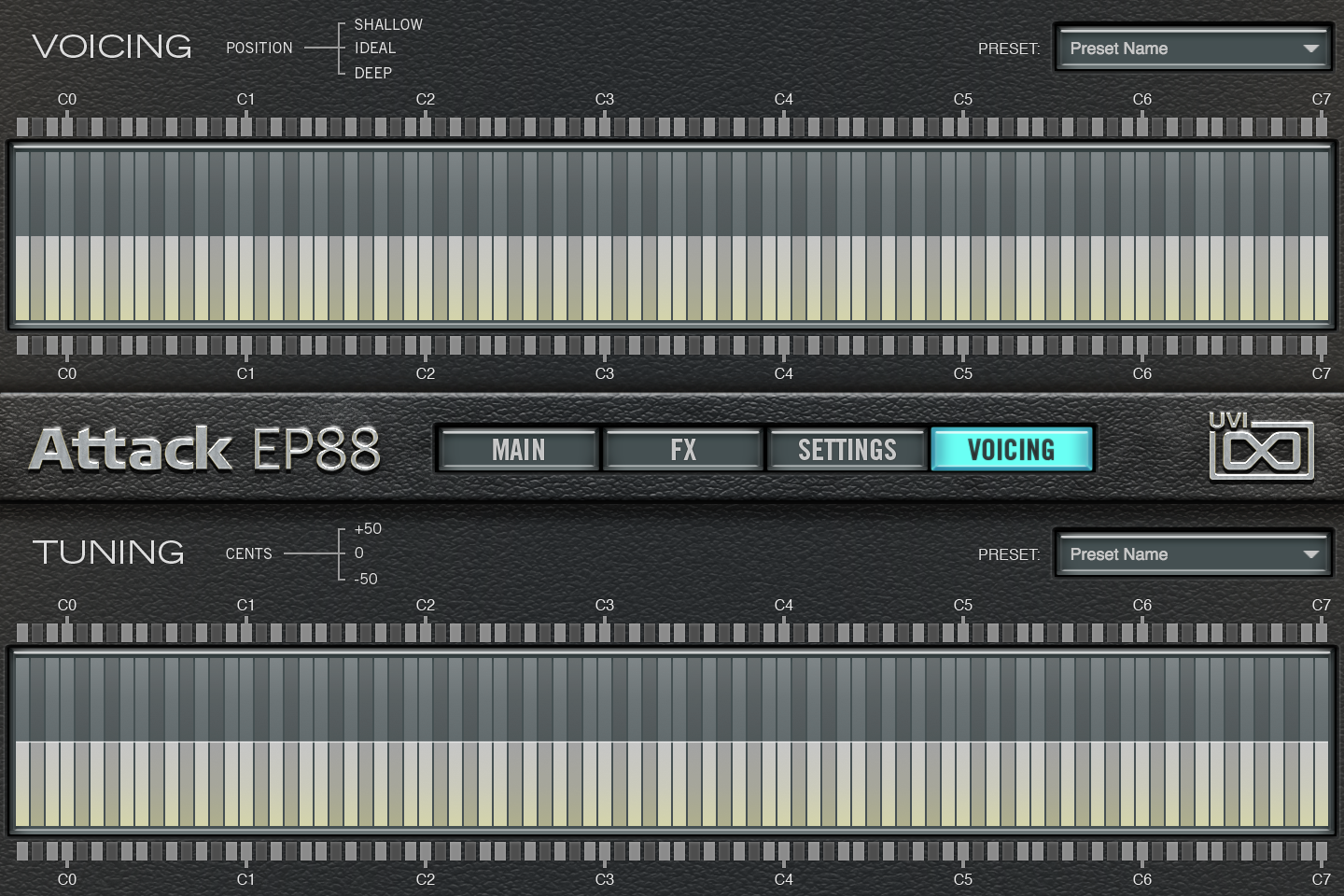The height and width of the screenshot is (896, 1344).
Task: Click the POSITION label
Action: coord(259,48)
